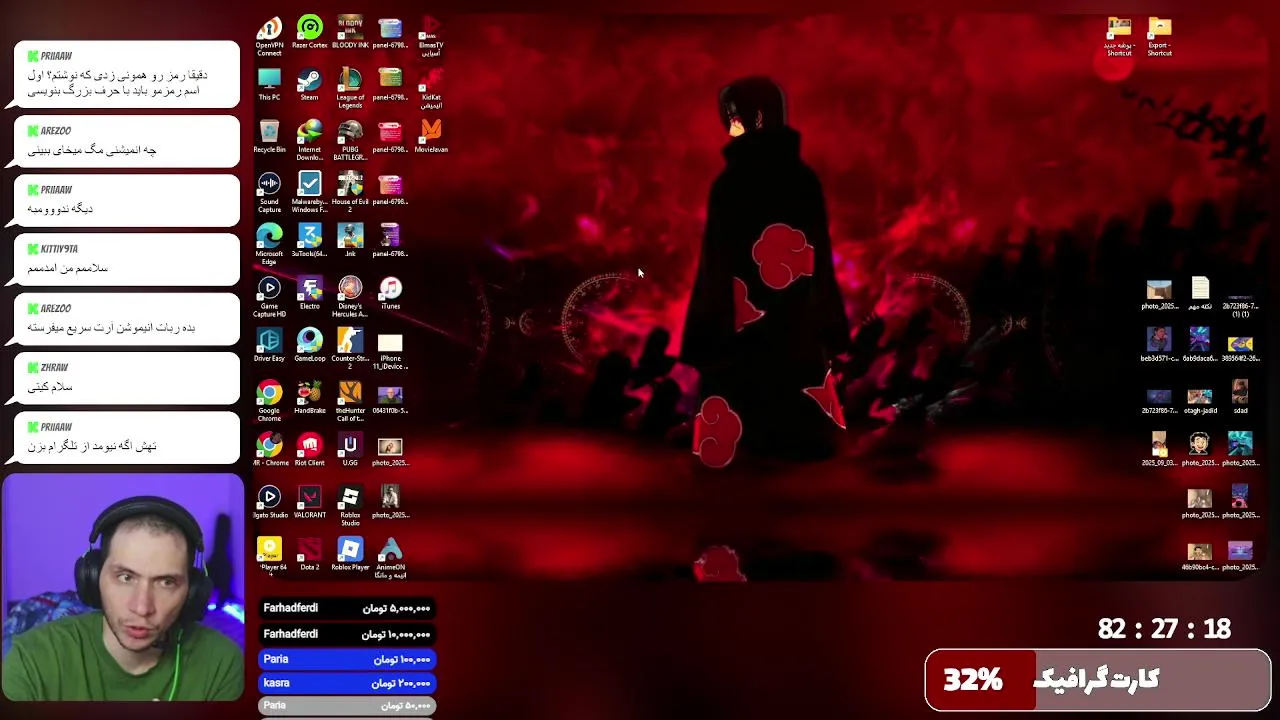Select the AnimeON desktop icon
This screenshot has width=1280, height=720.
coord(390,558)
